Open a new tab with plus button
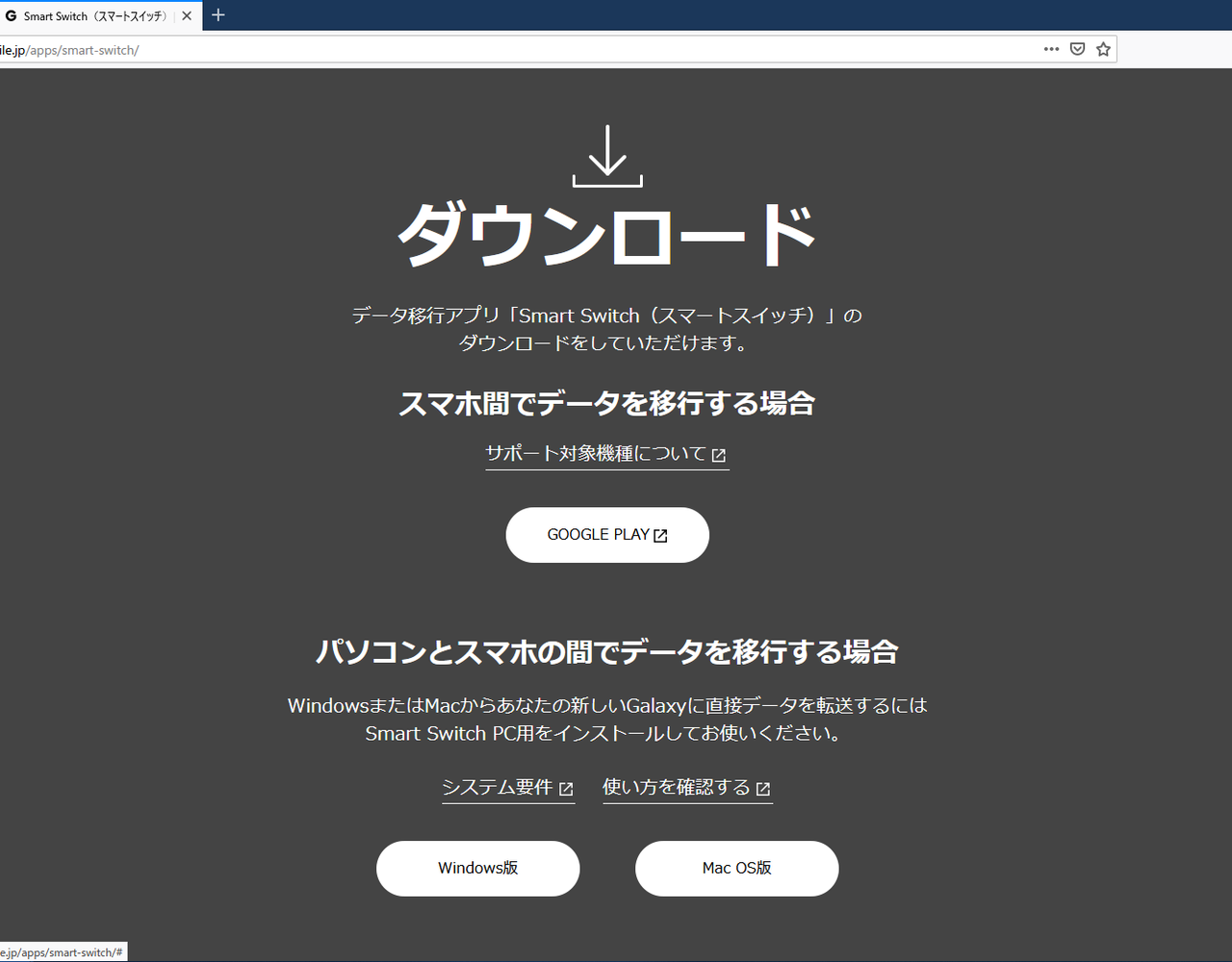Viewport: 1232px width, 962px height. point(218,15)
